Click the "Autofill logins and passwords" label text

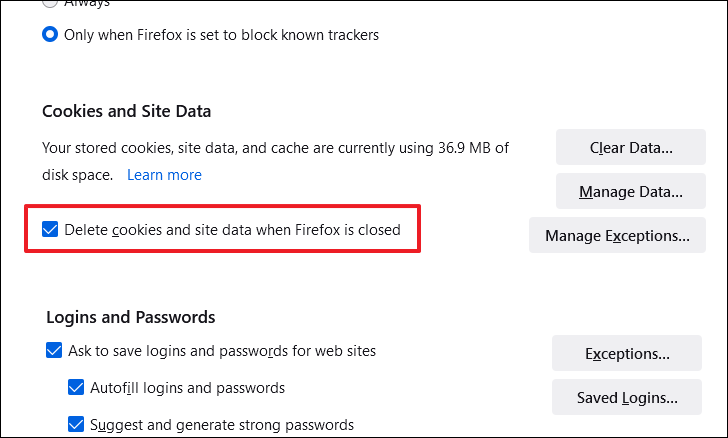click(189, 388)
